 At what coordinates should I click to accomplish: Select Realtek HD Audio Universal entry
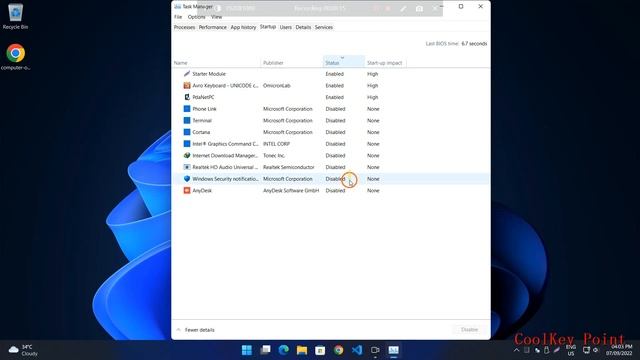[x=225, y=167]
